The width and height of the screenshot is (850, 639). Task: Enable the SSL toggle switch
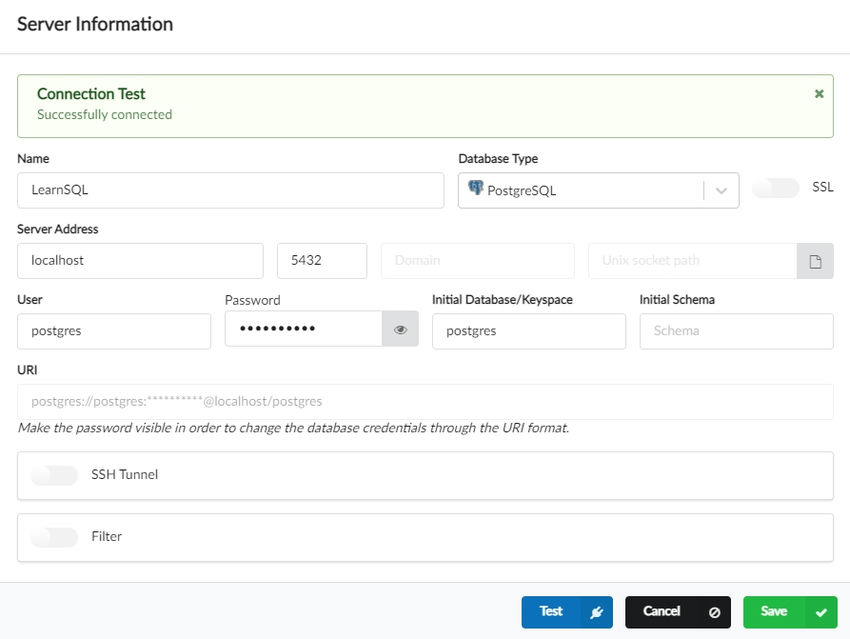[776, 188]
